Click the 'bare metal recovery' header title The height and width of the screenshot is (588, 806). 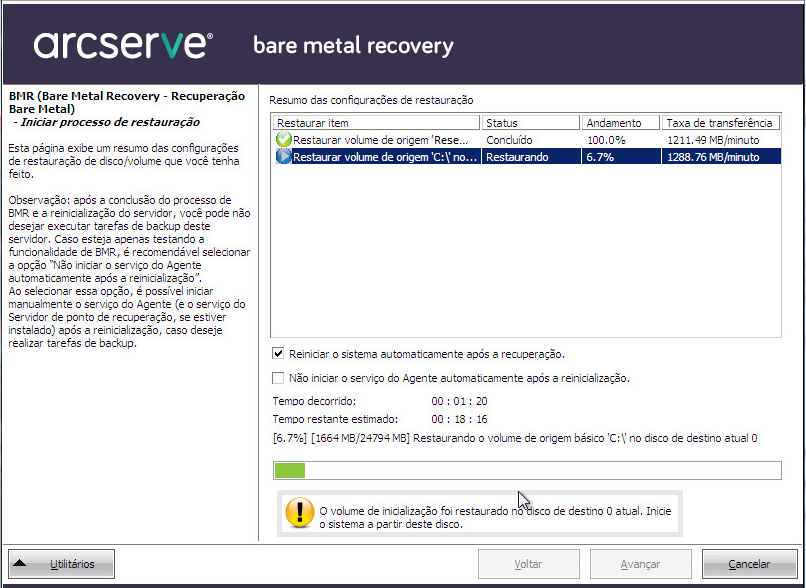[x=354, y=45]
